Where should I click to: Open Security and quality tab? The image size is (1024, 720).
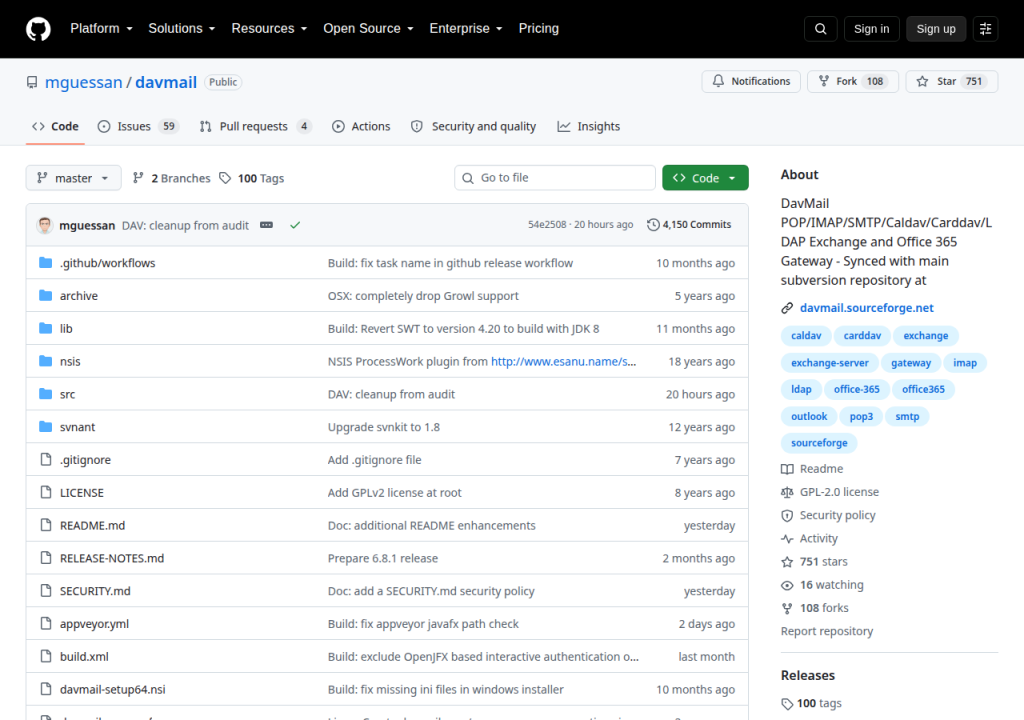click(473, 126)
